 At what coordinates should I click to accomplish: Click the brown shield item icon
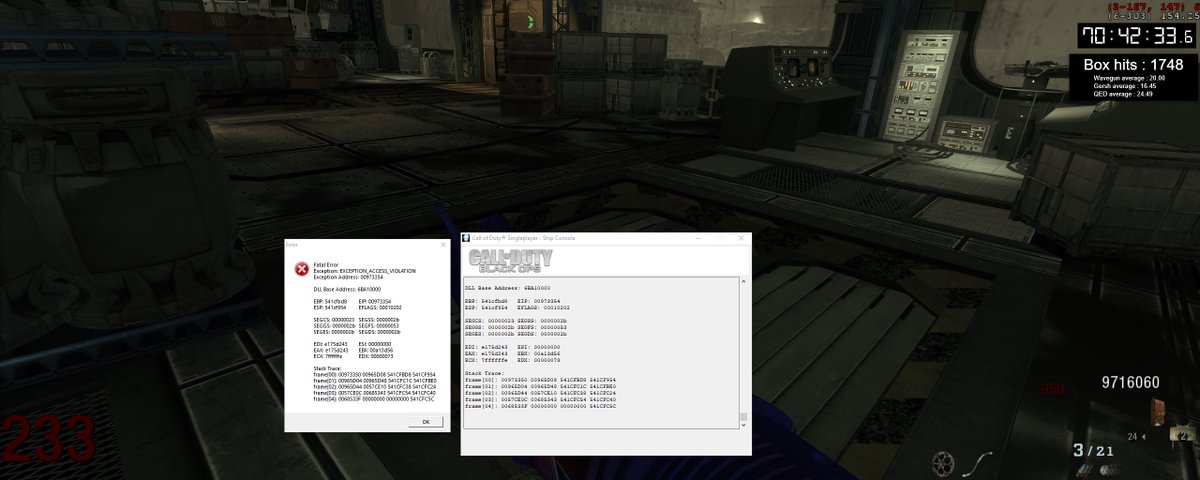pos(1159,410)
